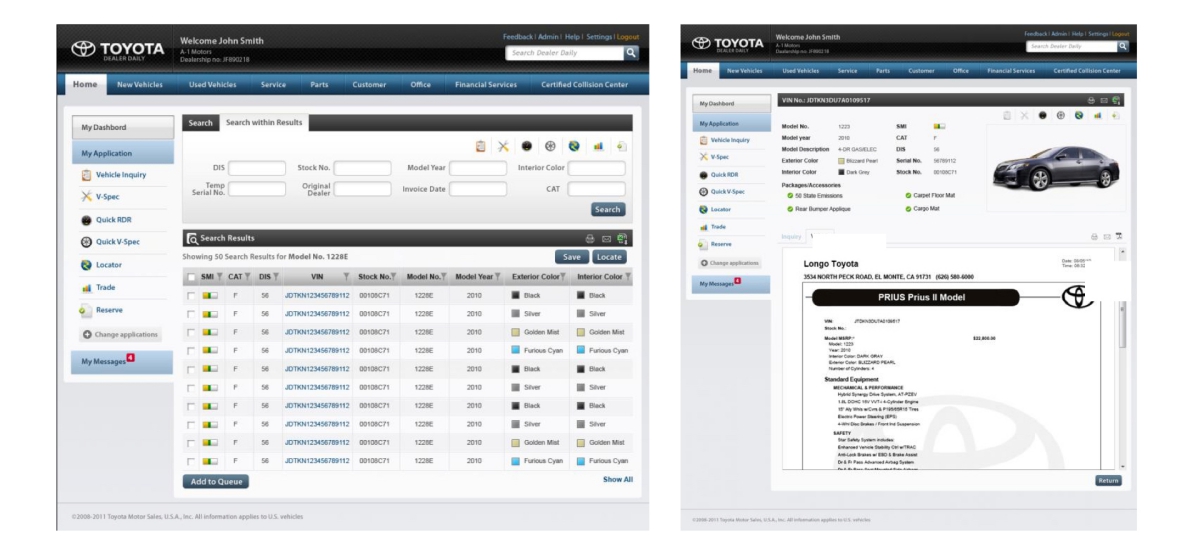This screenshot has height=550, width=1200.
Task: Tick the select-all checkbox in the results table header
Action: click(x=191, y=277)
